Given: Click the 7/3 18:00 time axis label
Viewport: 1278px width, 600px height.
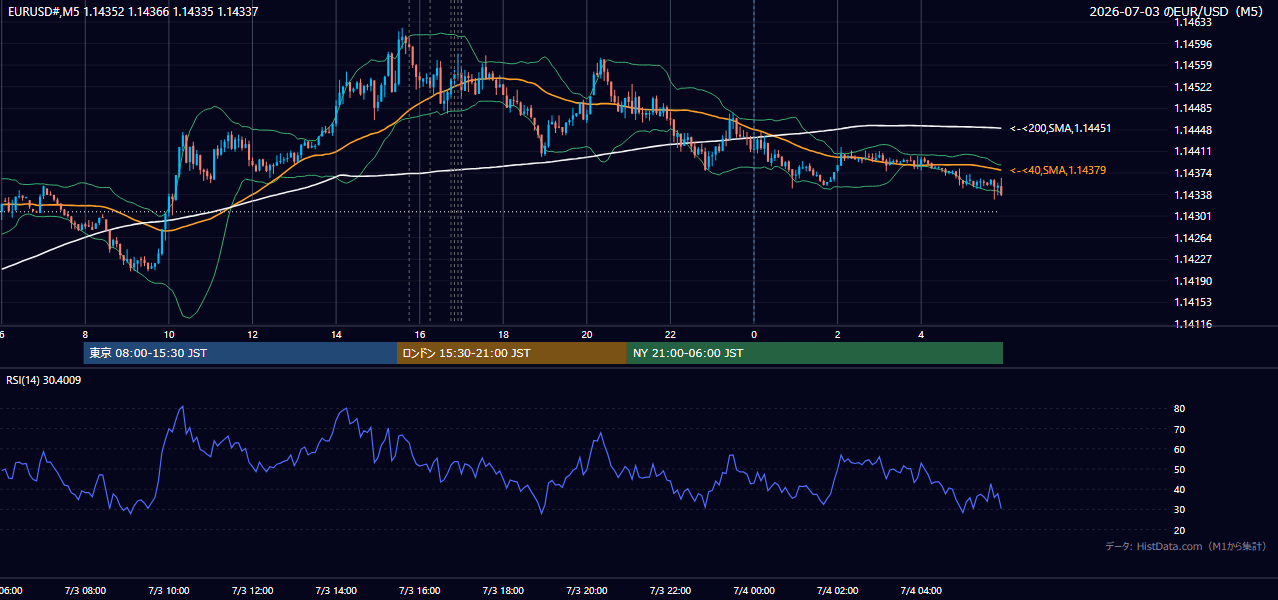Looking at the screenshot, I should click(x=503, y=591).
